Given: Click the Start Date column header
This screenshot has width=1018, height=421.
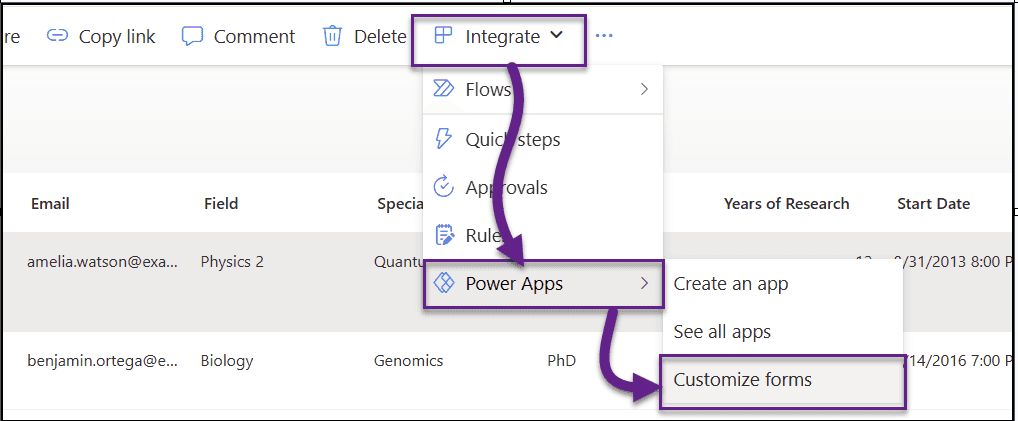Looking at the screenshot, I should tap(934, 203).
